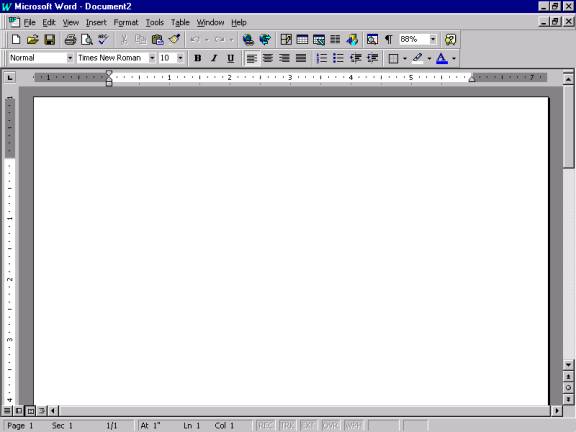Open the Table menu
The width and height of the screenshot is (576, 432).
(180, 23)
